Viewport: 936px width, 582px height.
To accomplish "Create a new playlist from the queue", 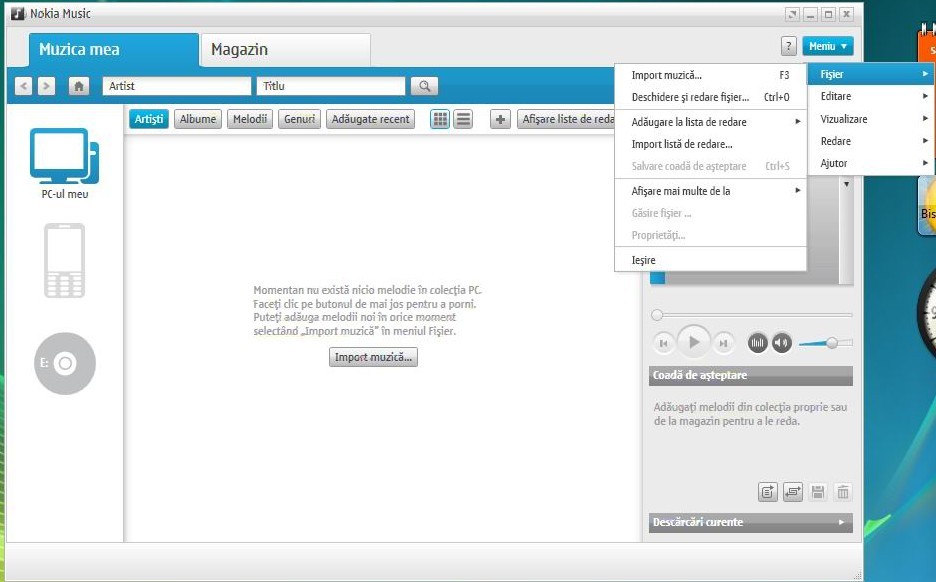I will point(768,492).
